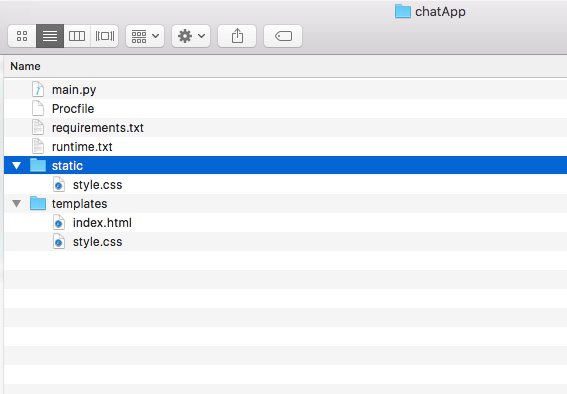Click the Share button
The width and height of the screenshot is (567, 394).
coord(237,36)
